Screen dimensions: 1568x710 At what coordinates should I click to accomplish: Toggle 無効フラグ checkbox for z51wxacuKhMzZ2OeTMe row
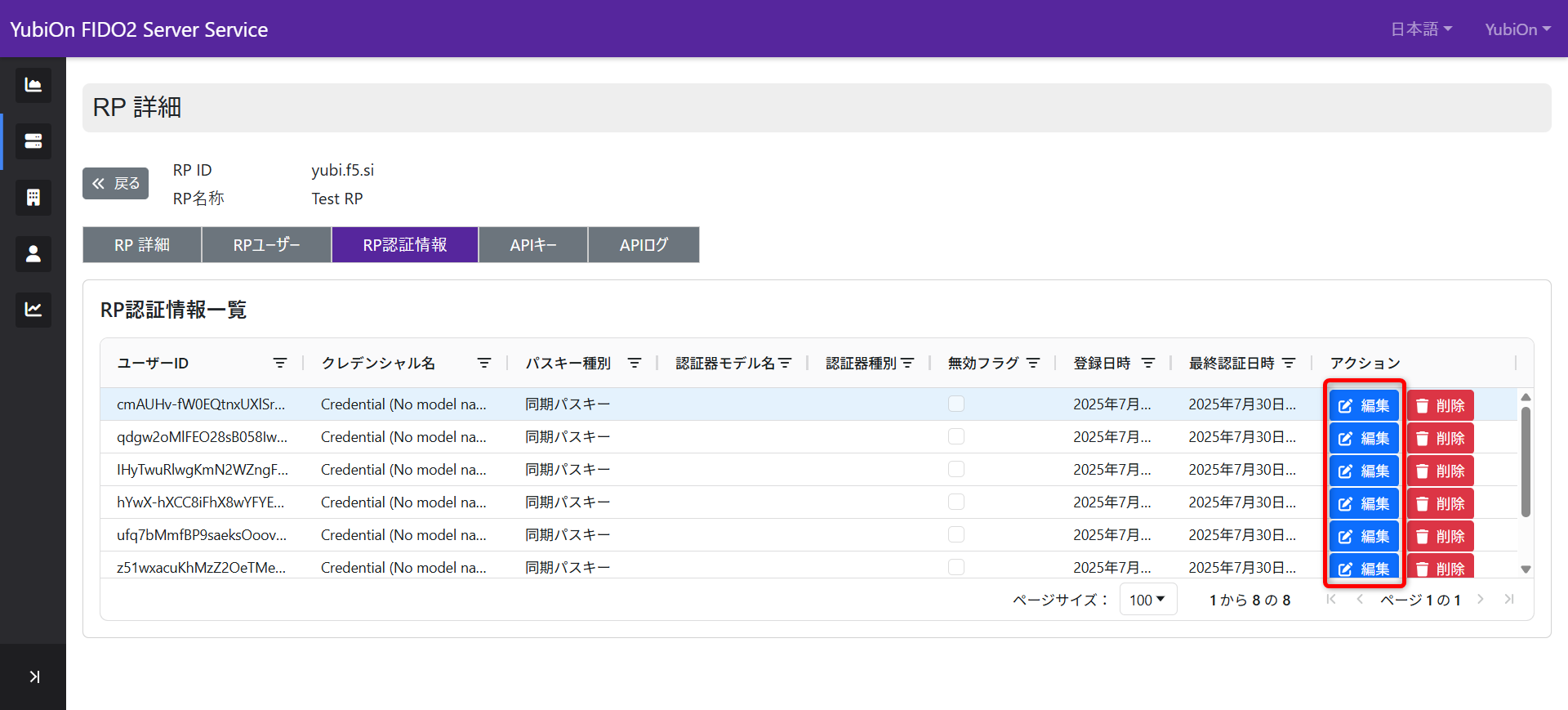(956, 567)
